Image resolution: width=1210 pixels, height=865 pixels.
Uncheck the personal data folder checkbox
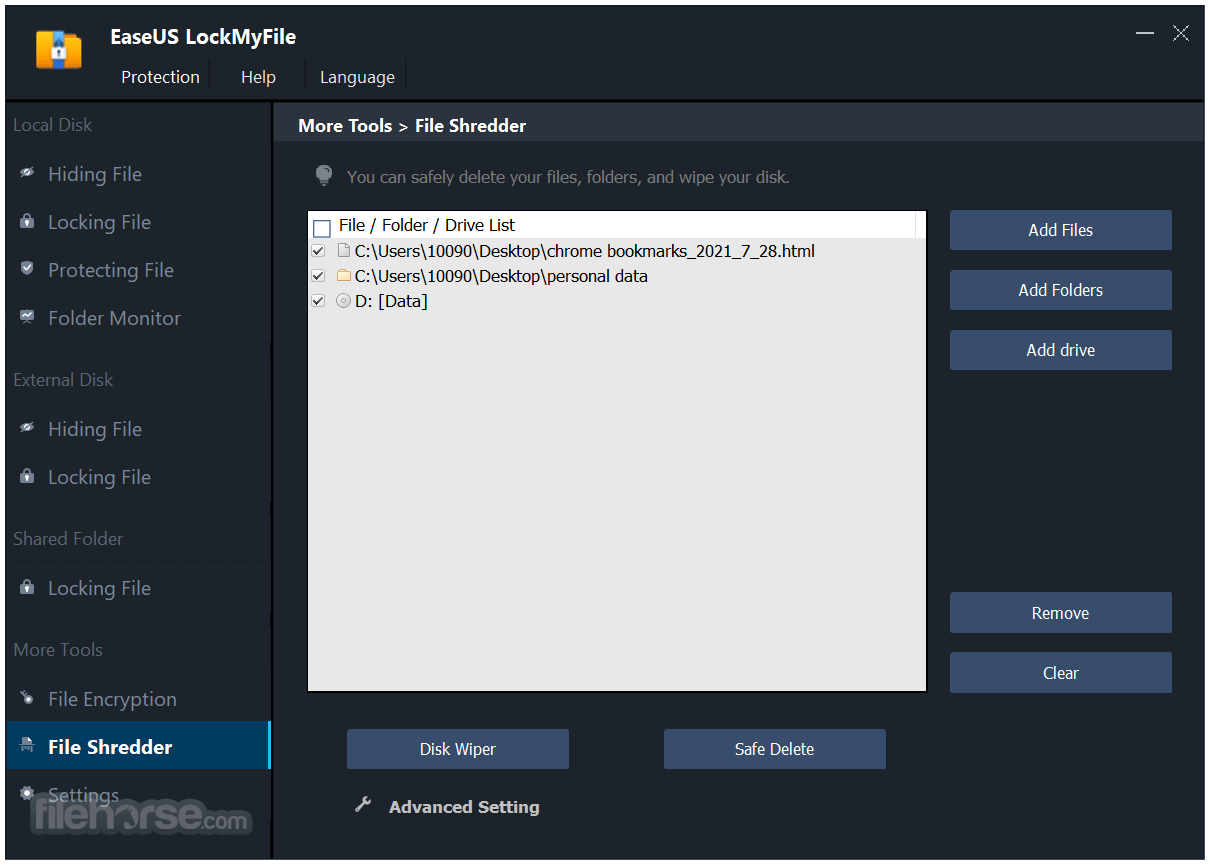tap(318, 276)
